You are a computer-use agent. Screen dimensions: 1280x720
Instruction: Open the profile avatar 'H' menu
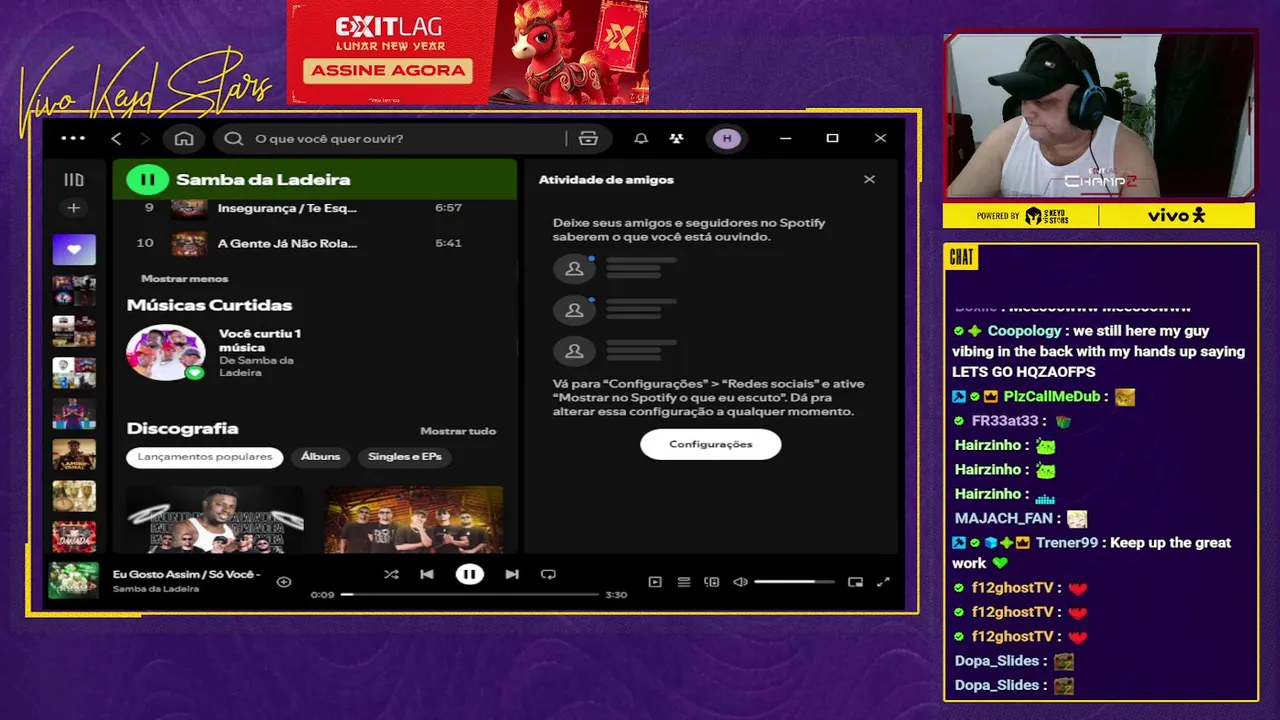[727, 139]
